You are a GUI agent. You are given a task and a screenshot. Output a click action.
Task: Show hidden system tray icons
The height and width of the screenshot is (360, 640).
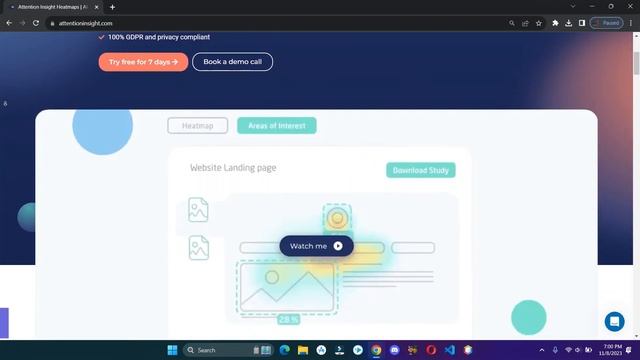[542, 350]
